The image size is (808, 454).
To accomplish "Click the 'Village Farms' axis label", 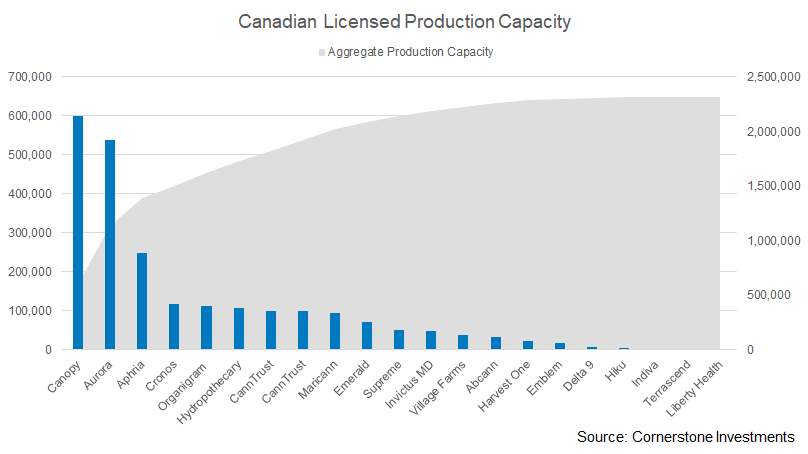I will tap(437, 388).
